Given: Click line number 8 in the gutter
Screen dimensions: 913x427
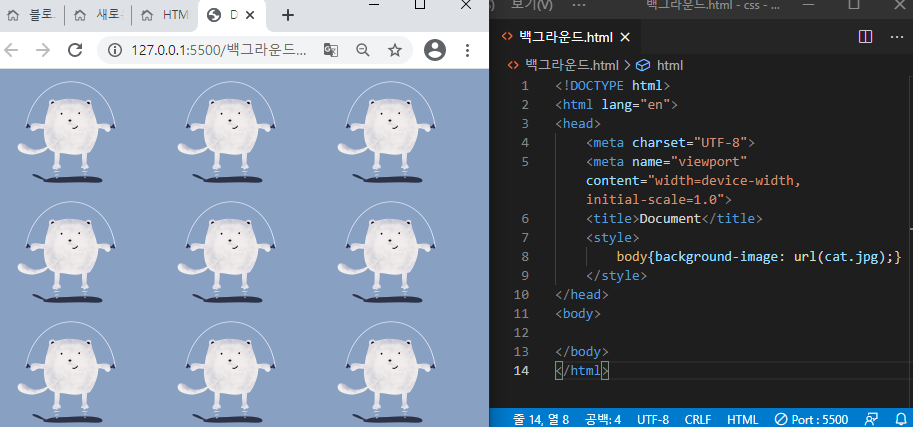Looking at the screenshot, I should click(525, 256).
